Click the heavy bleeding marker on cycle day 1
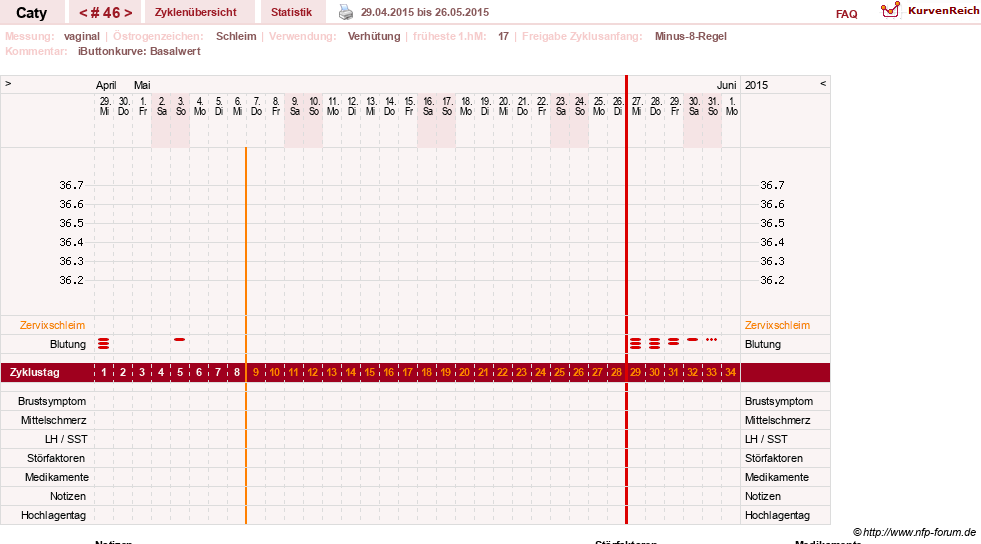The image size is (981, 544). coord(104,343)
